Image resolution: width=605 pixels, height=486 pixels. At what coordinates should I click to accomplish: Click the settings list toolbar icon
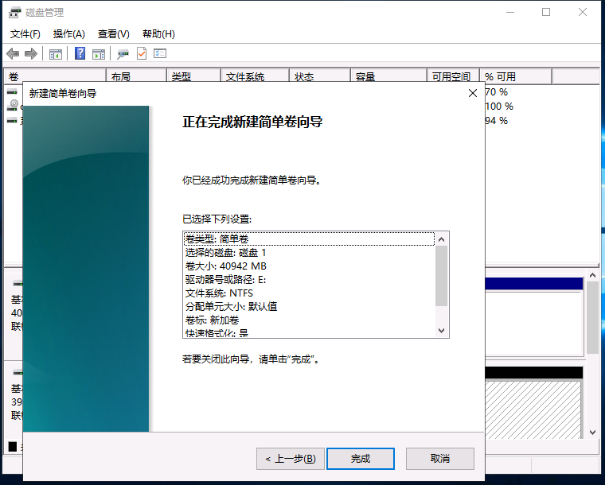coord(160,53)
